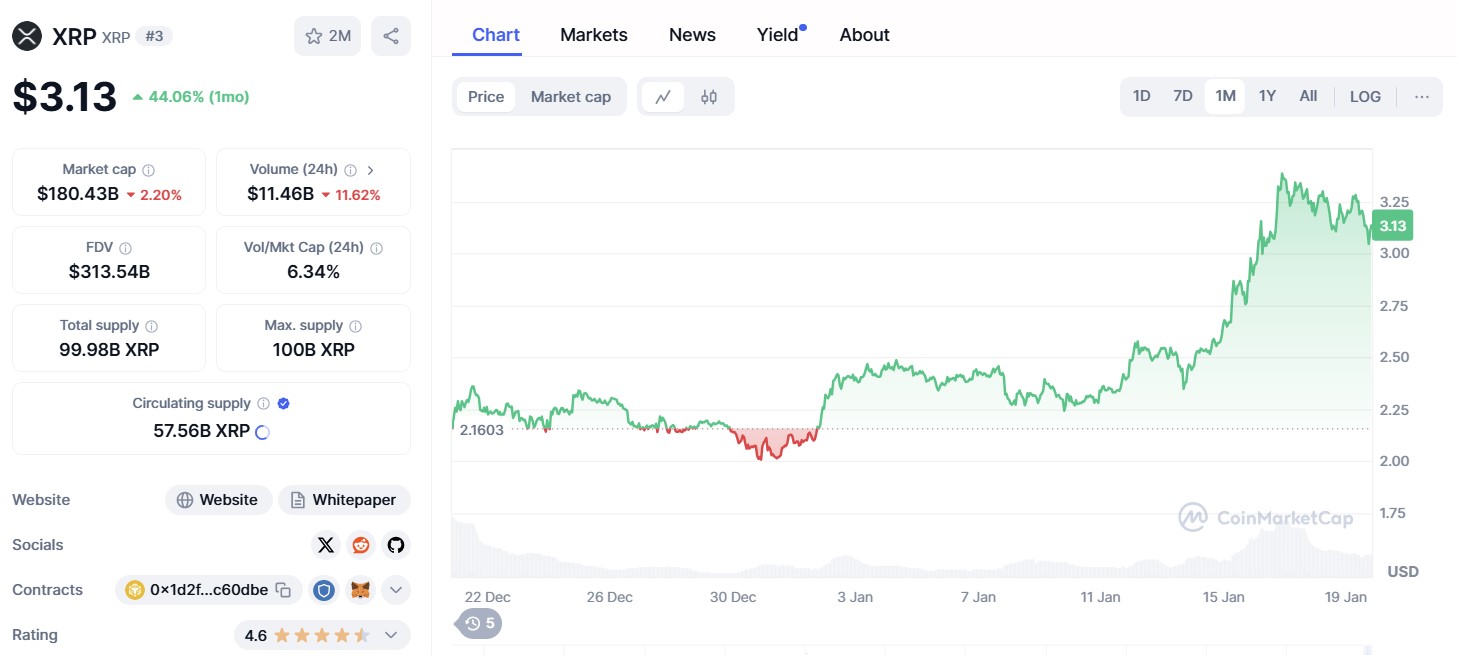Viewport: 1457px width, 655px height.
Task: Switch to the Markets tab
Action: pyautogui.click(x=594, y=35)
